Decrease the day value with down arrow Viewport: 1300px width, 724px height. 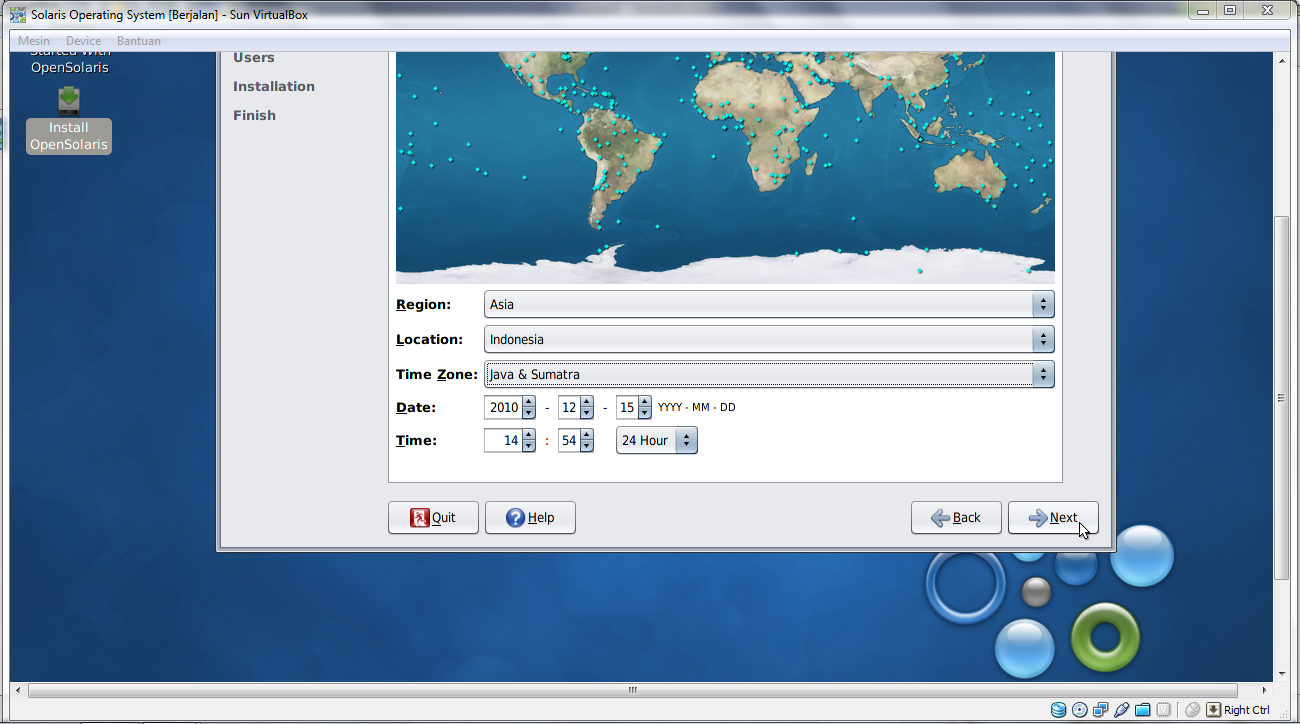pyautogui.click(x=645, y=413)
